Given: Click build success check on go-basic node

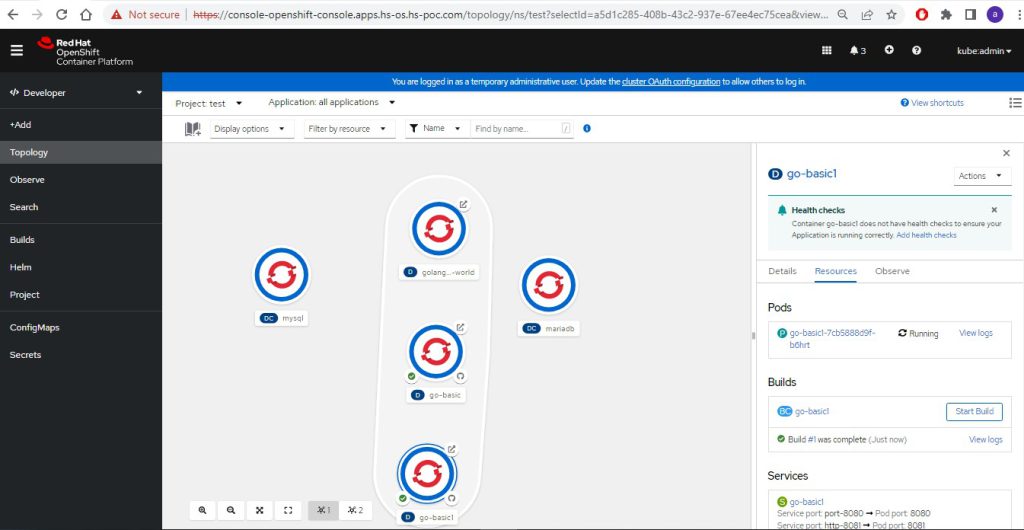Looking at the screenshot, I should point(411,376).
